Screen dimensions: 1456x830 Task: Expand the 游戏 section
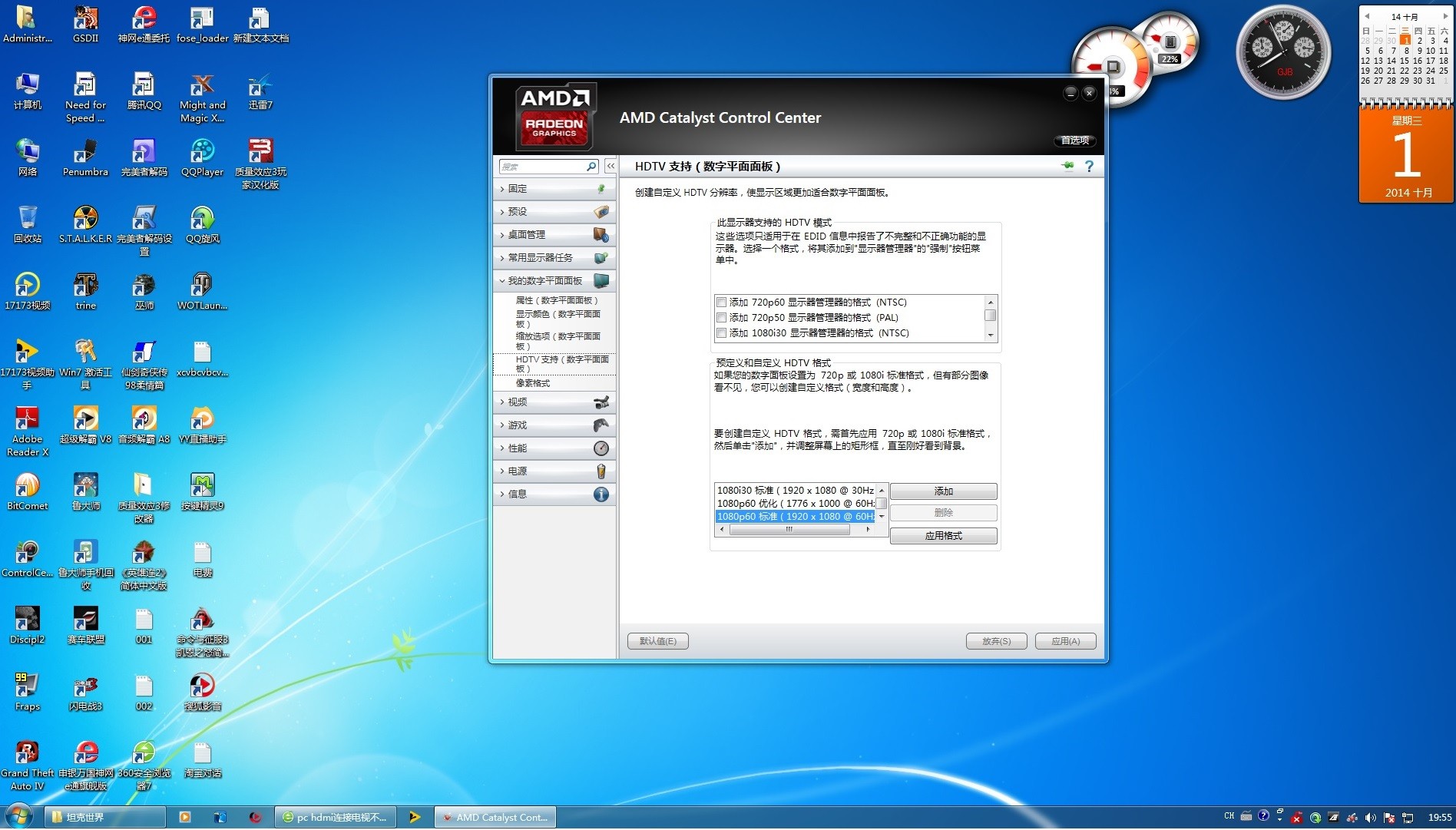[x=554, y=425]
